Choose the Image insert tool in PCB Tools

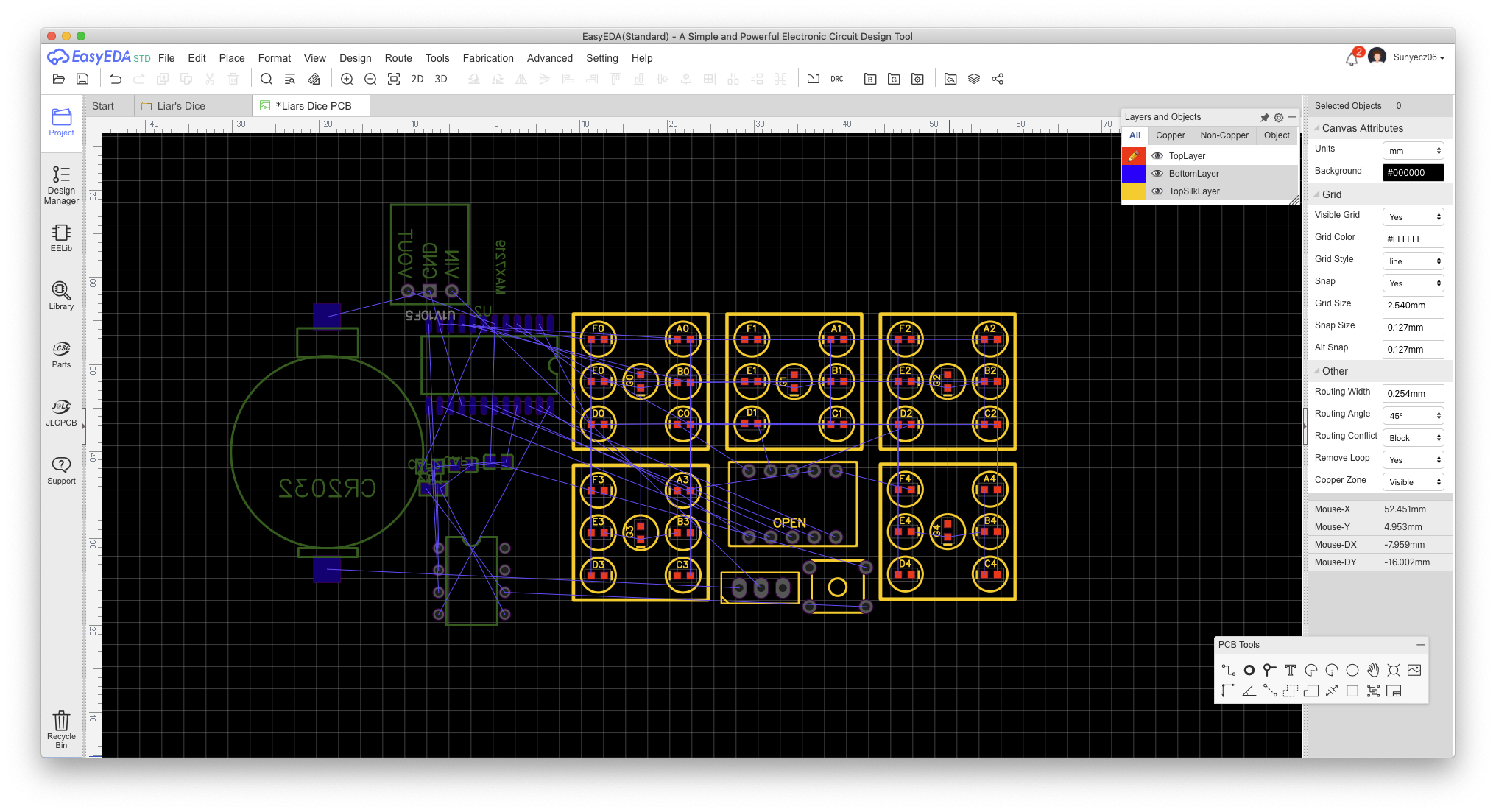point(1414,670)
